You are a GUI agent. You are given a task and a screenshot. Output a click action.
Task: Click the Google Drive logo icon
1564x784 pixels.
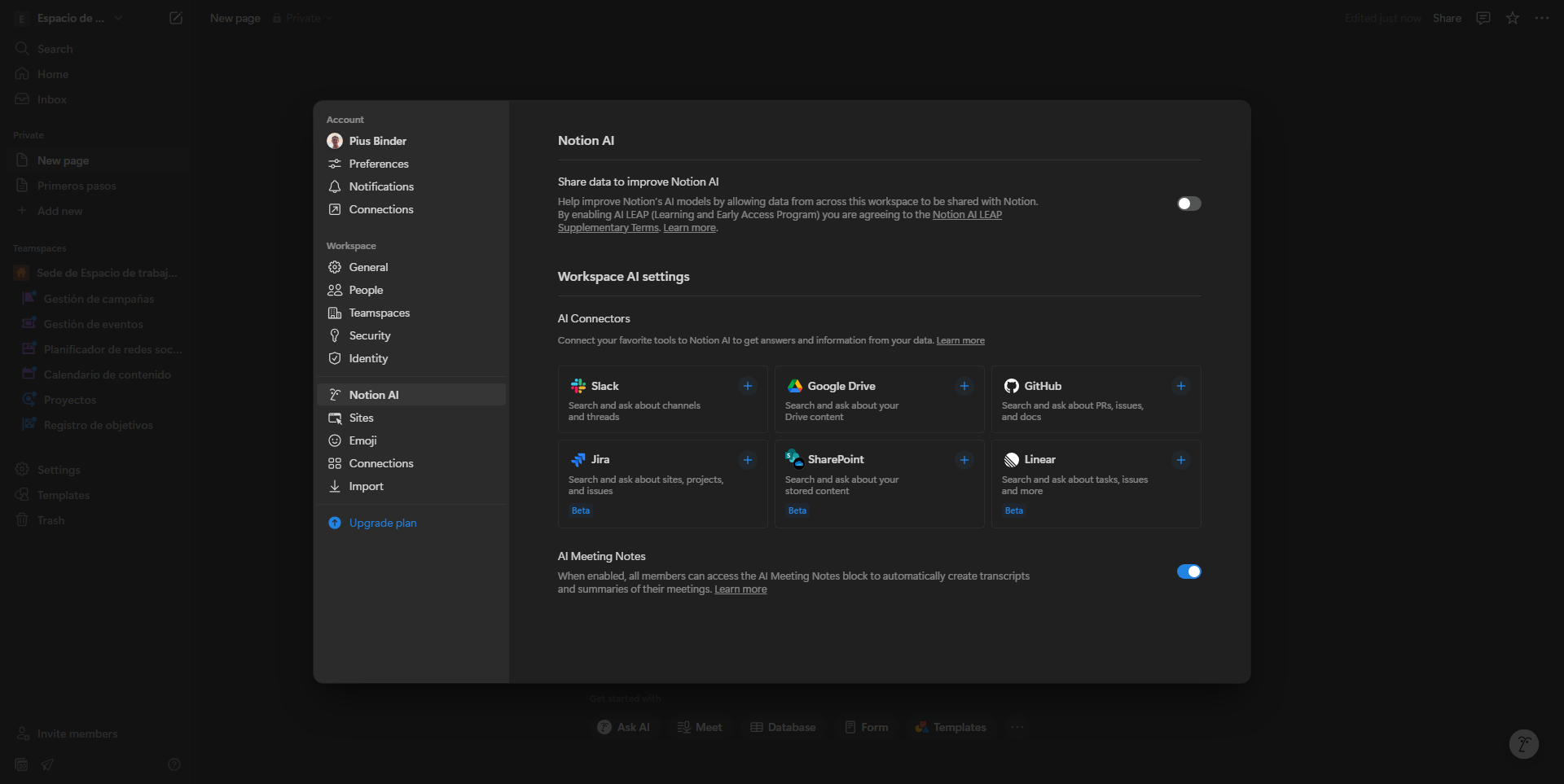[794, 386]
